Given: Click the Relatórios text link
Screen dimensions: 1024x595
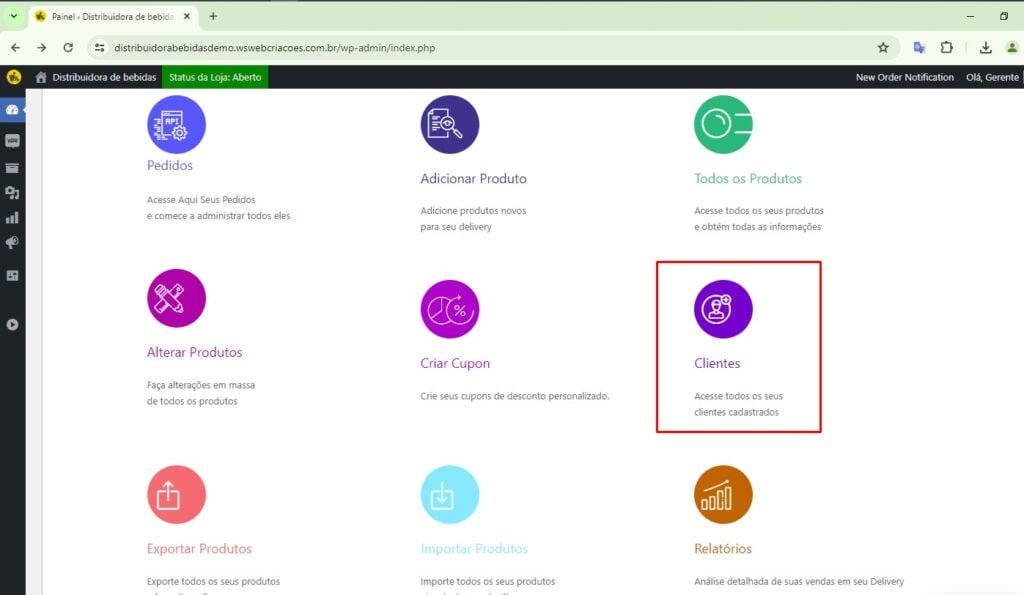Looking at the screenshot, I should 722,548.
